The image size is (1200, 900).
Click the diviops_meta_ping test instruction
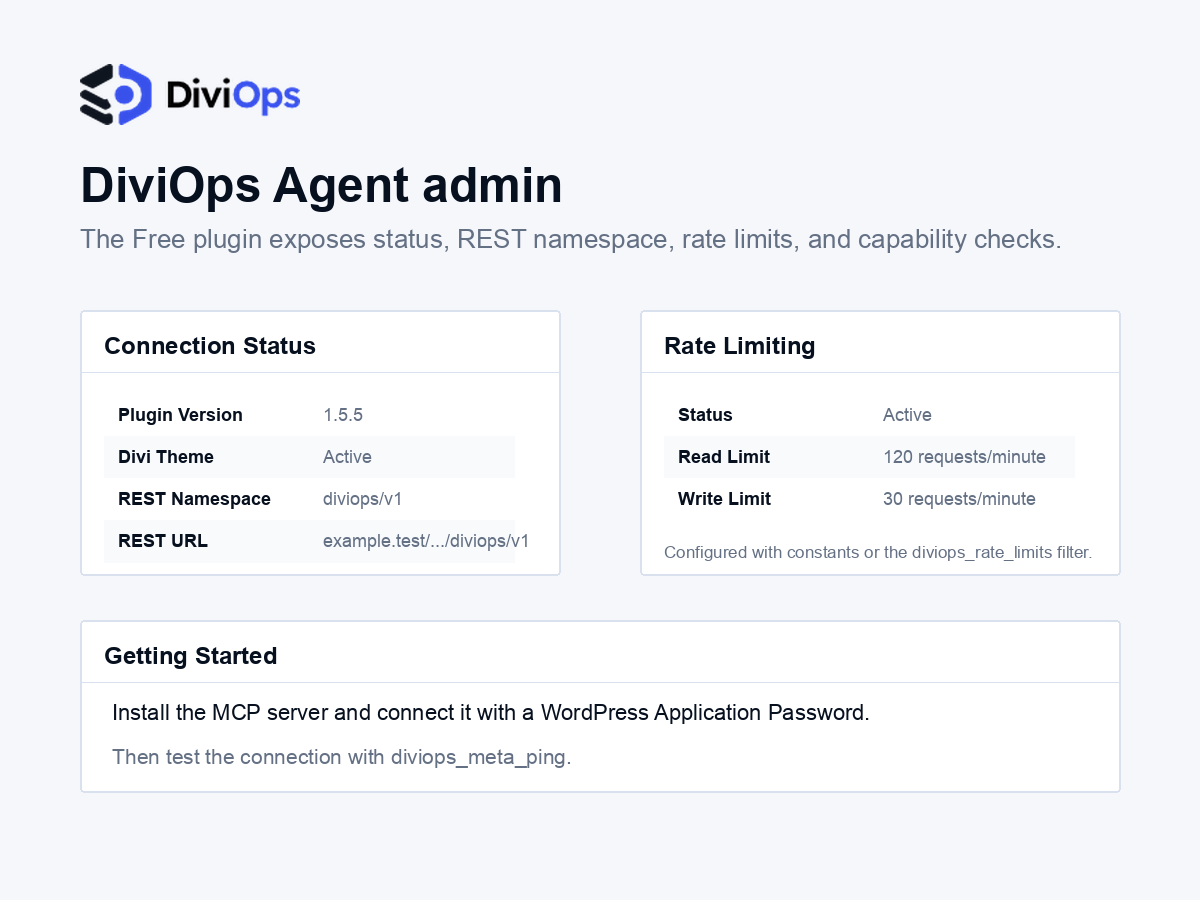coord(342,757)
